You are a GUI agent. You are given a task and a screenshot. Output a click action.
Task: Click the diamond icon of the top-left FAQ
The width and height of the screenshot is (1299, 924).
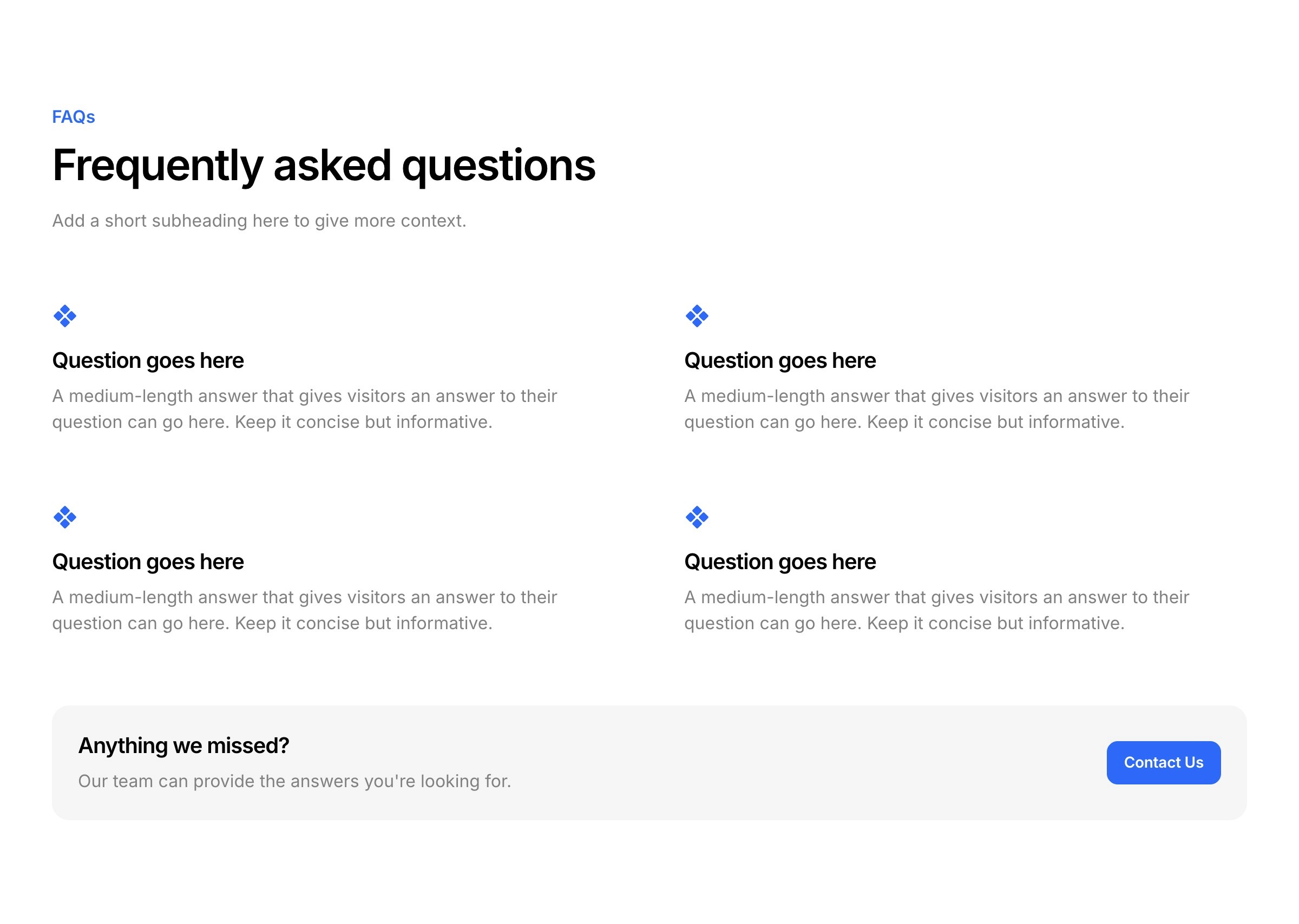coord(64,316)
